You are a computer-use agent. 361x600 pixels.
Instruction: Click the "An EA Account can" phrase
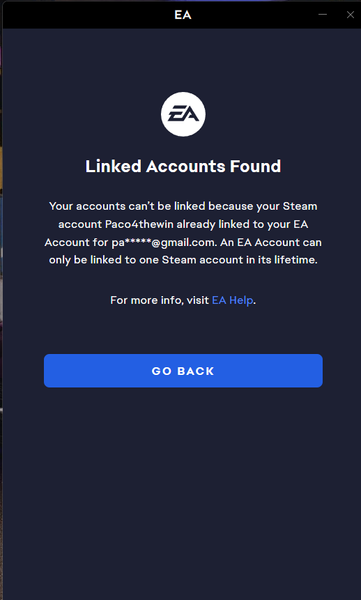271,243
